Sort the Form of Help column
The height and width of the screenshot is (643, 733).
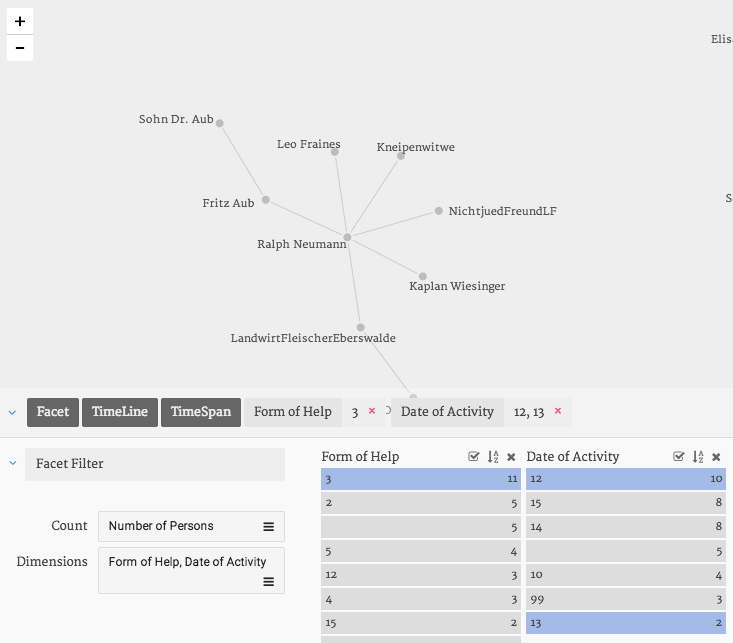point(493,457)
